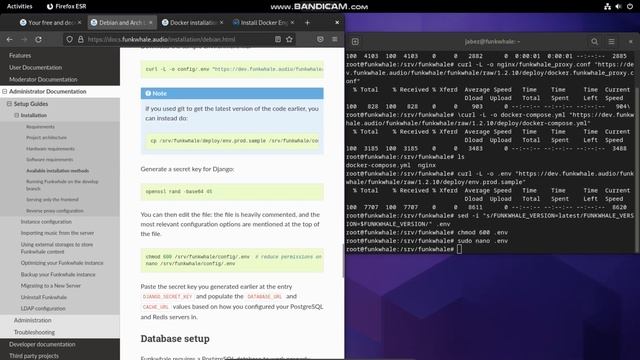The image size is (640, 360).
Task: Switch to 'Your free and dec' tab
Action: 50,22
